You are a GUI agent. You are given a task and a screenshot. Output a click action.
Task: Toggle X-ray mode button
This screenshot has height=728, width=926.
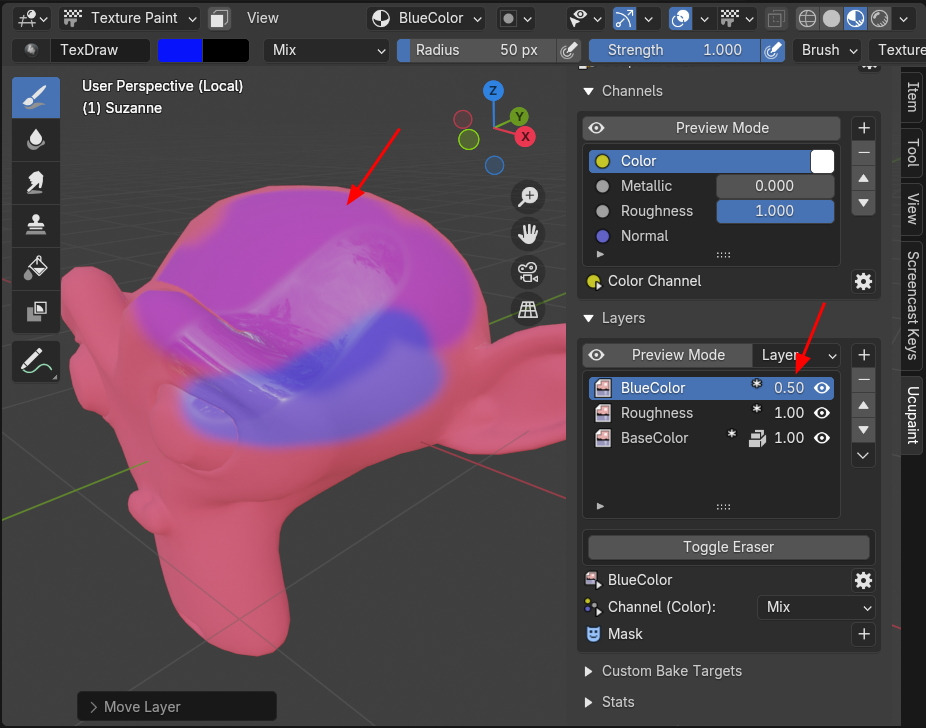click(x=775, y=18)
